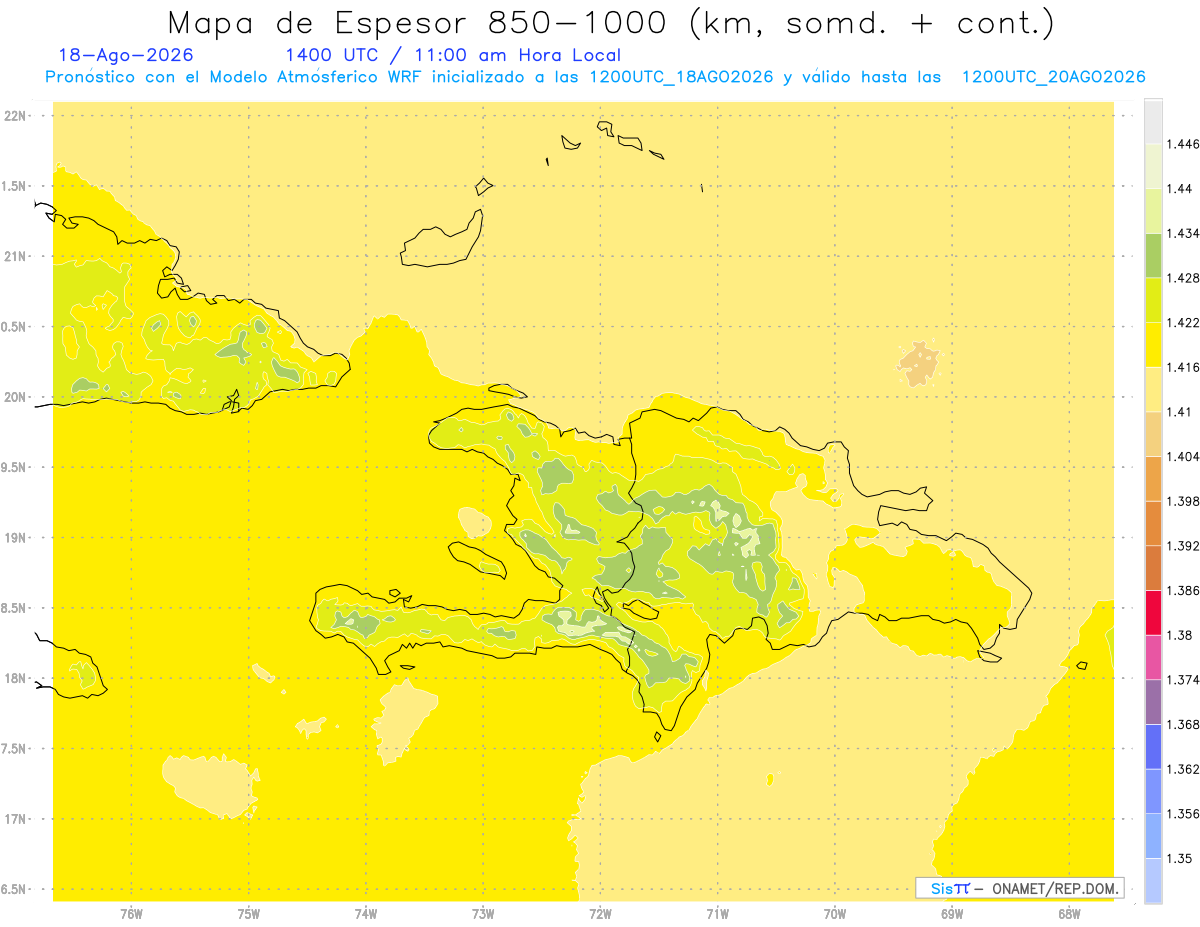The image size is (1200, 927).
Task: Click the '73W' longitude label
Action: pos(483,913)
